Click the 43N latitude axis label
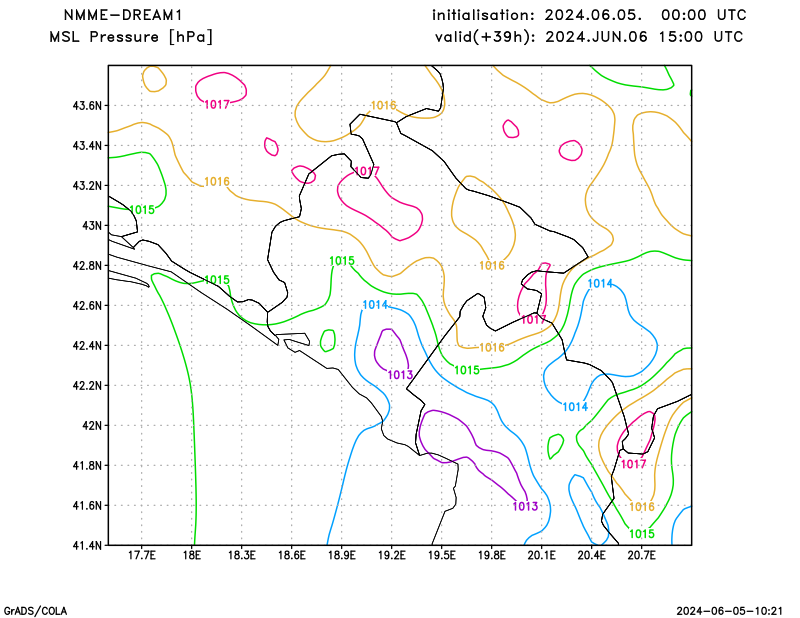This screenshot has height=618, width=800. pos(92,226)
